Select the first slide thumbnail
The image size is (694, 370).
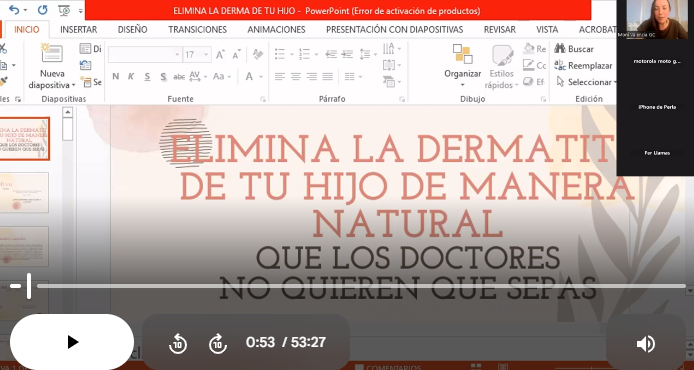coord(25,139)
